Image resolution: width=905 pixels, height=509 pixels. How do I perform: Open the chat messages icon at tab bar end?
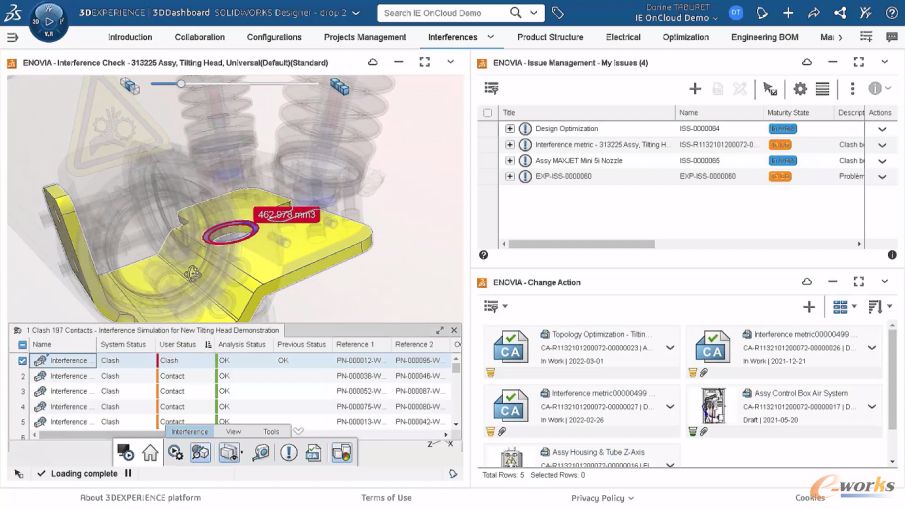point(892,37)
